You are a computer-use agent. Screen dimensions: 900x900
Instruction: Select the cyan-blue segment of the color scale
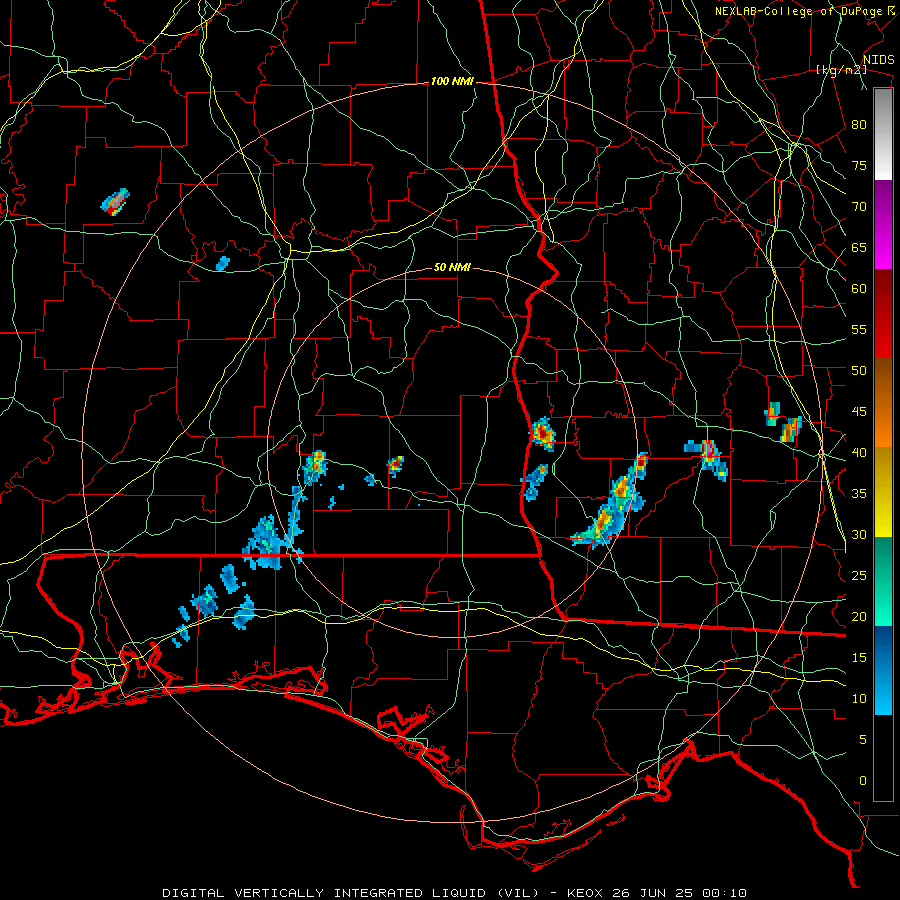(x=883, y=670)
